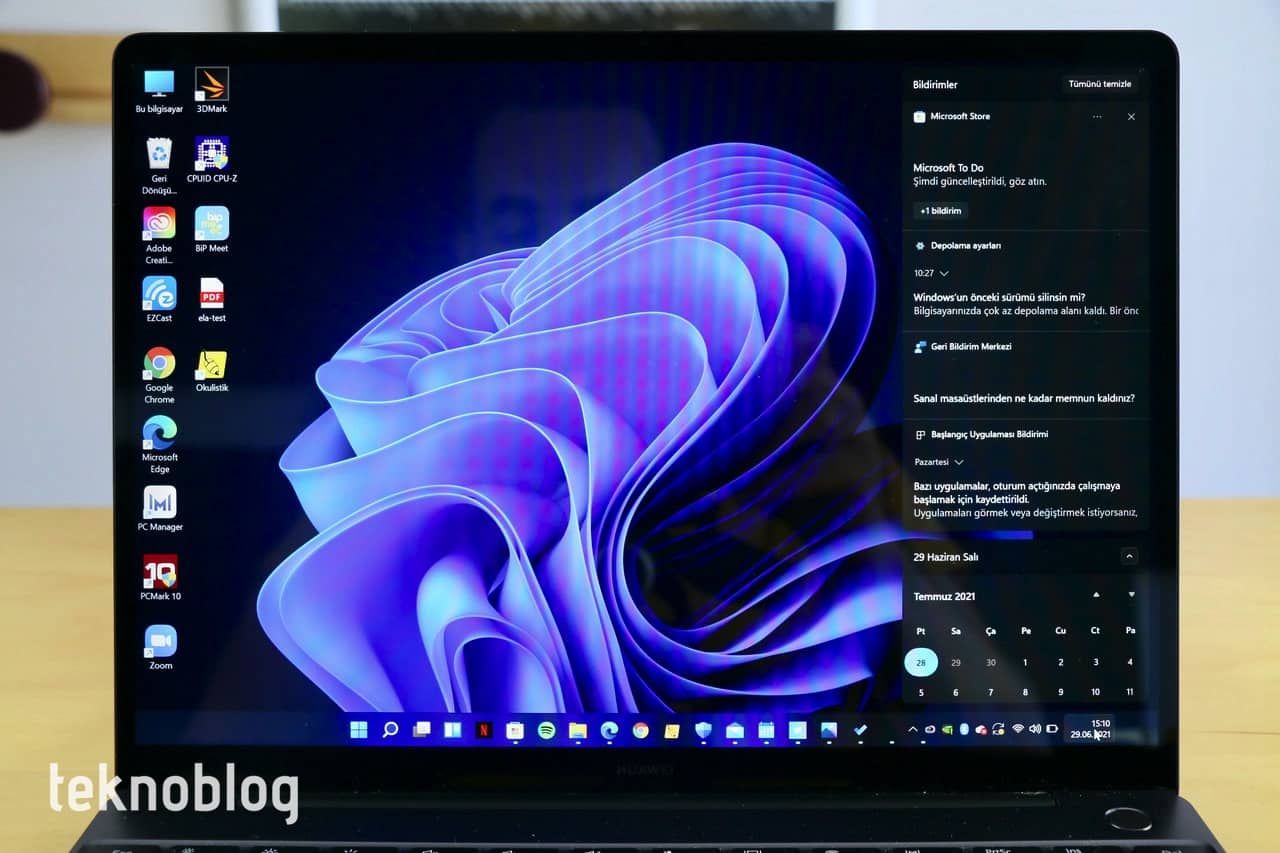Open 3DMark desktop shortcut
Viewport: 1280px width, 853px height.
211,86
